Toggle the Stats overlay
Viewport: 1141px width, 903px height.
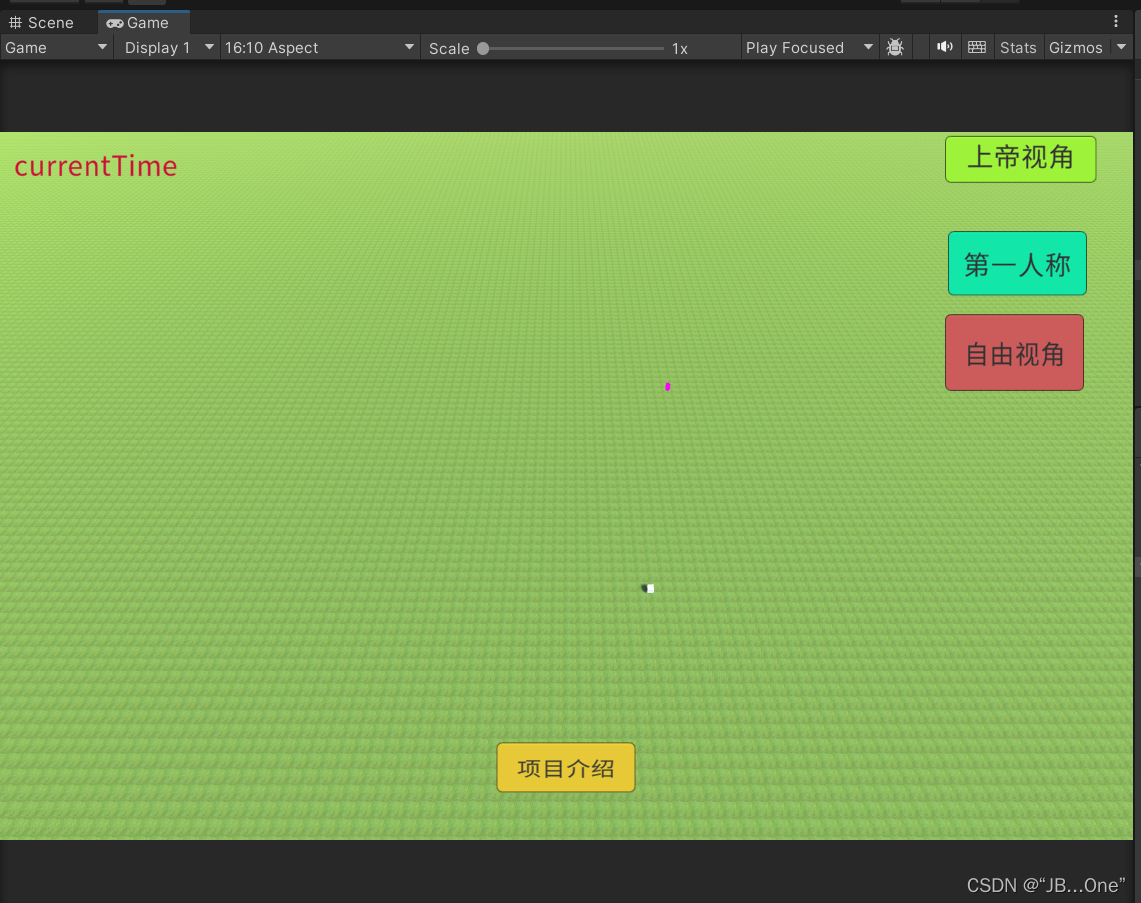coord(1017,47)
